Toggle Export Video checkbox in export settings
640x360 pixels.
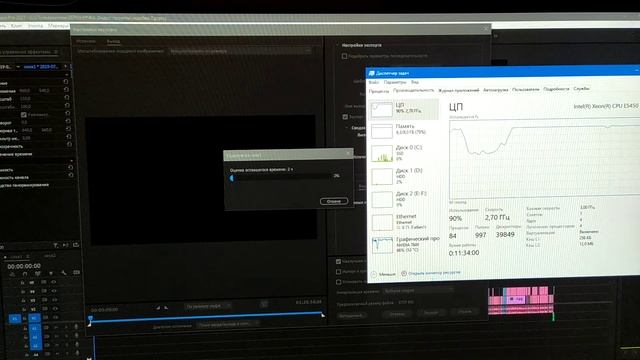pyautogui.click(x=345, y=117)
